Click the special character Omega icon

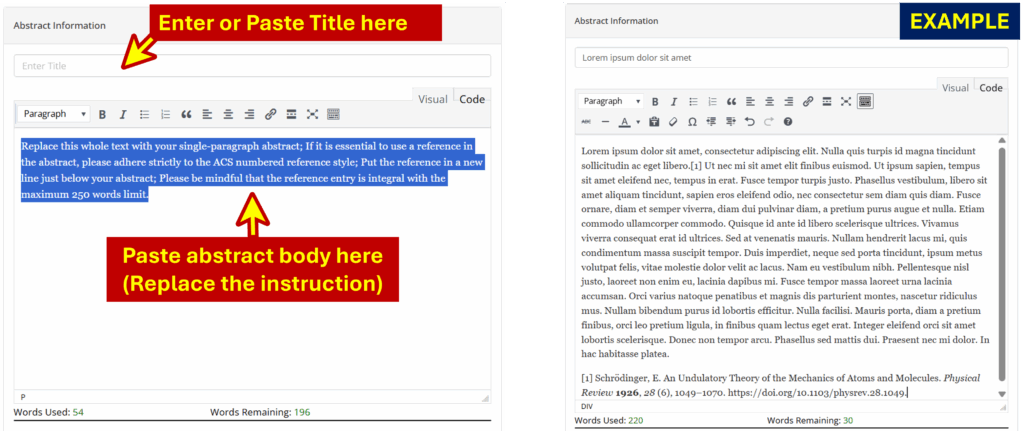(692, 122)
